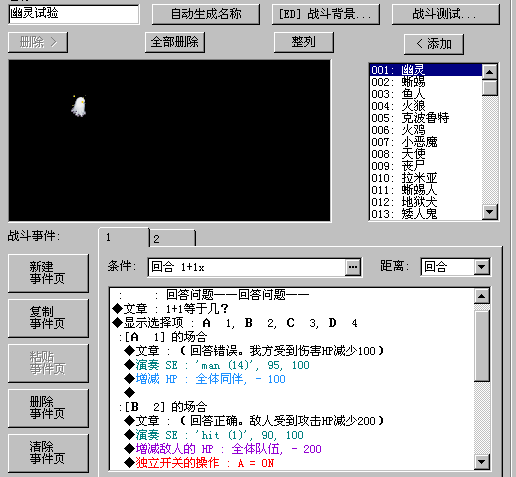Click 清除事件页 clear event page button

point(48,453)
